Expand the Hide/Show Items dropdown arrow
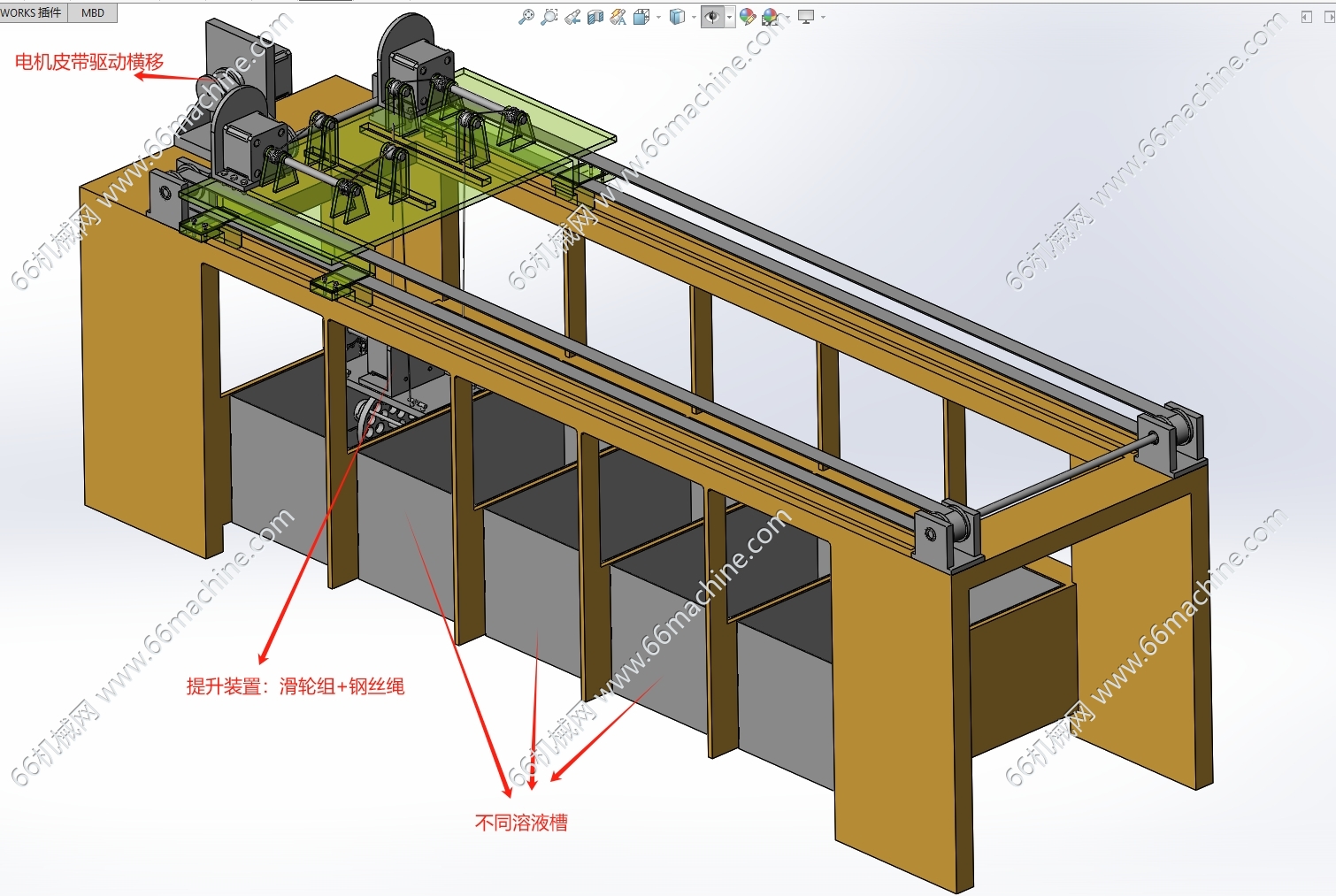This screenshot has width=1336, height=896. 729,17
